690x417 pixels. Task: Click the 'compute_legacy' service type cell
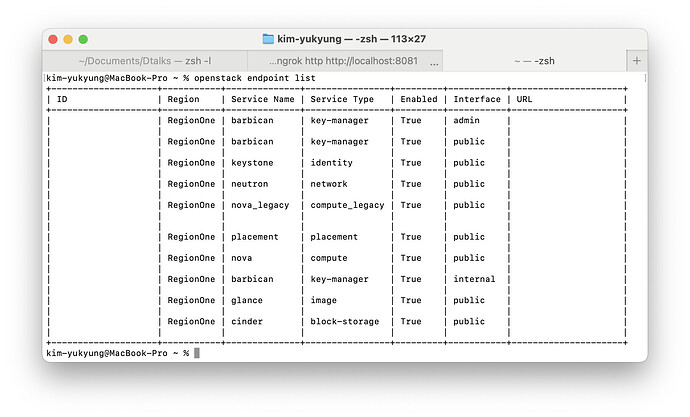point(347,205)
